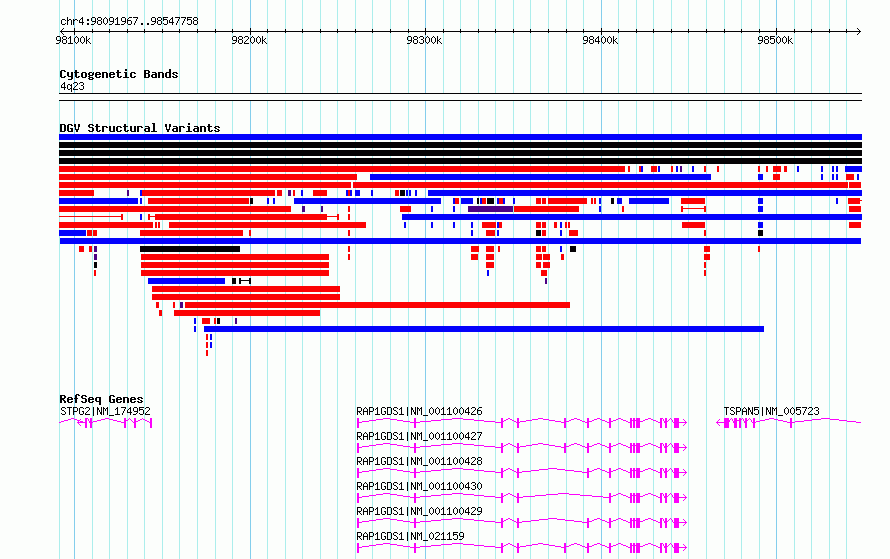Open the STPG2|NM_174952 gene label
The width and height of the screenshot is (890, 559).
105,411
